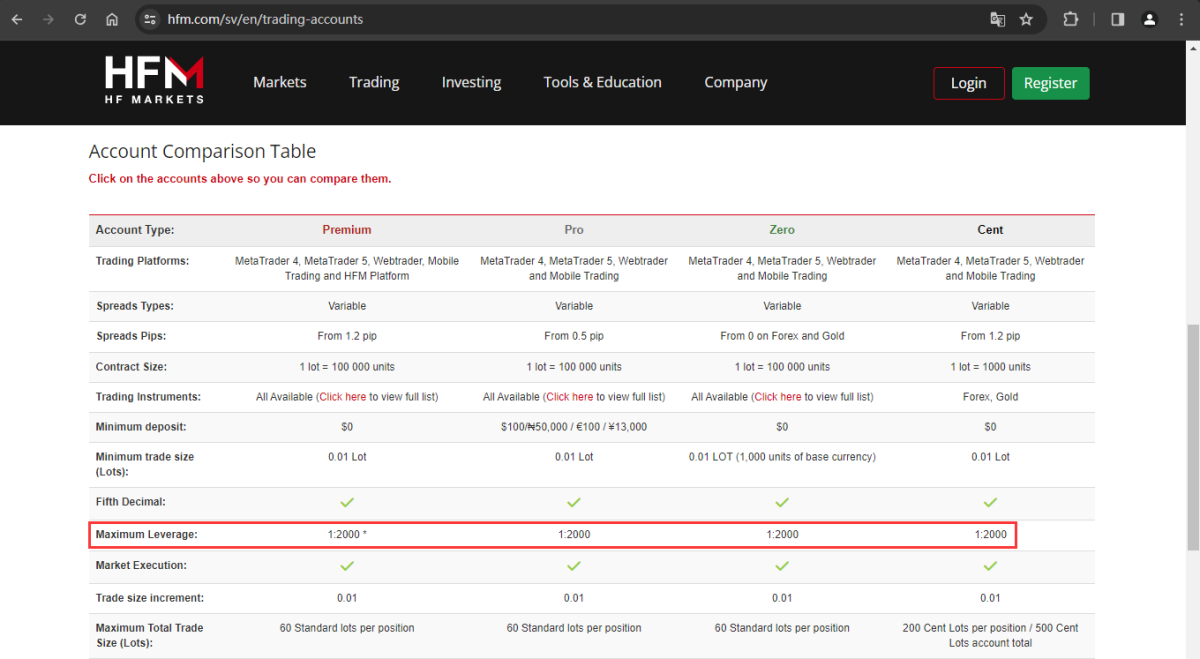
Task: Open browser extensions puzzle icon
Action: tap(1071, 19)
